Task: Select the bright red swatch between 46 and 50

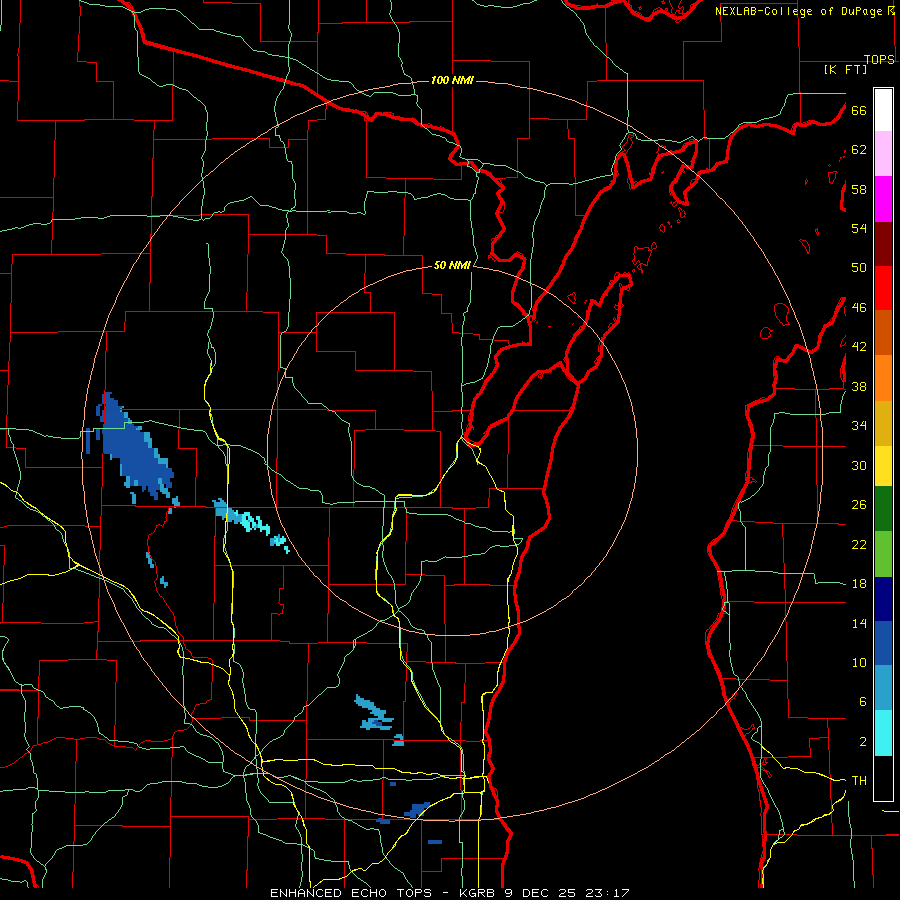Action: pyautogui.click(x=883, y=288)
